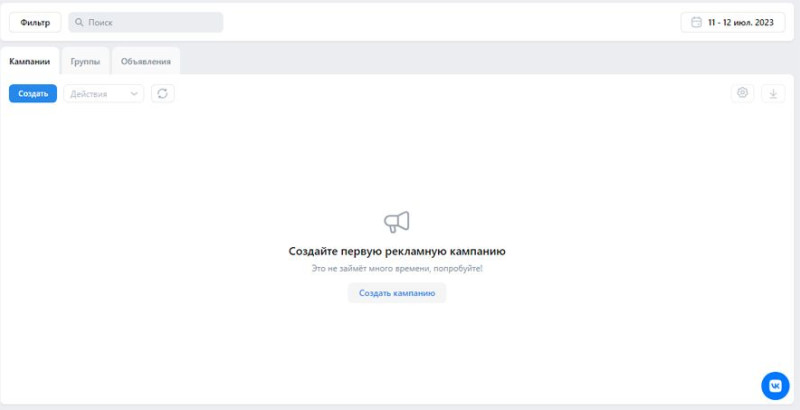This screenshot has height=410, width=800.
Task: Switch to the Группы tab
Action: click(x=85, y=61)
